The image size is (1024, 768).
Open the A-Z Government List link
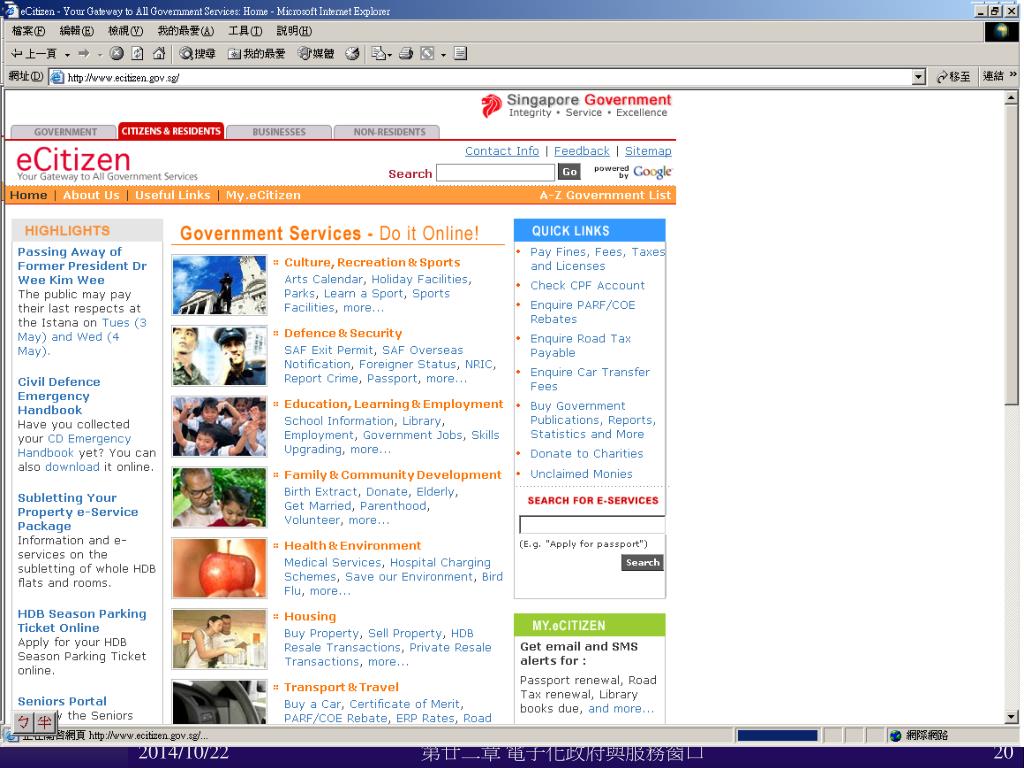(x=605, y=195)
